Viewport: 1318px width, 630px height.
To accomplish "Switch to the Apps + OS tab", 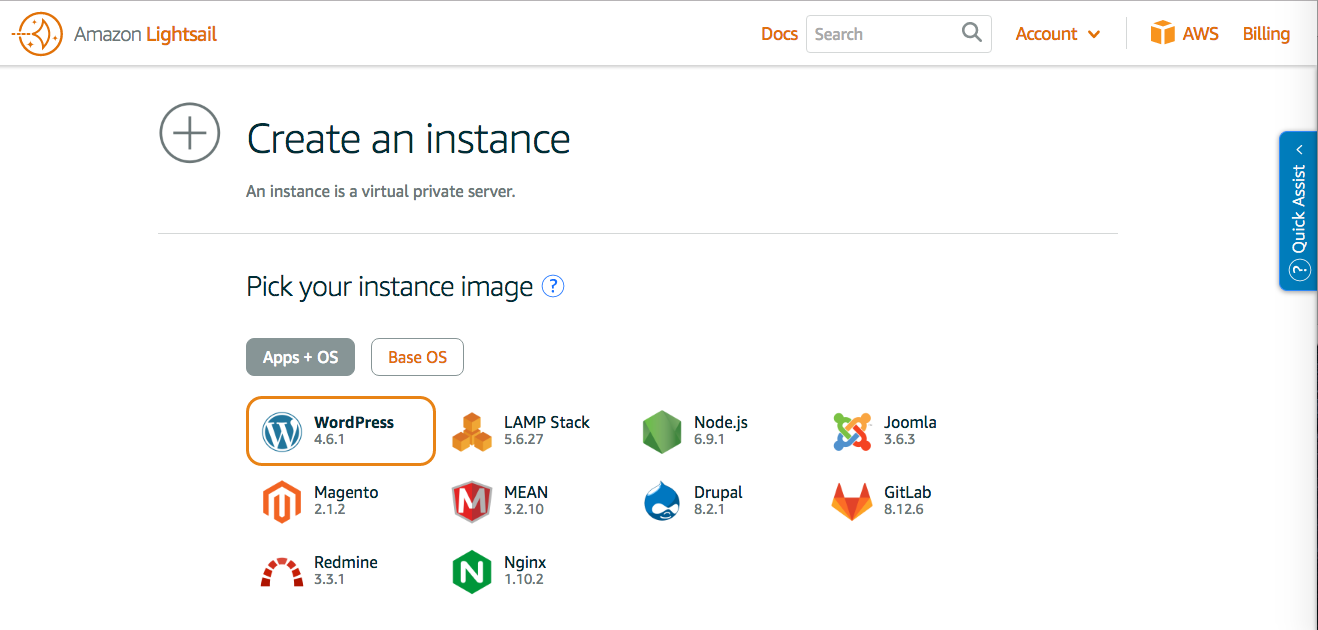I will (x=300, y=357).
